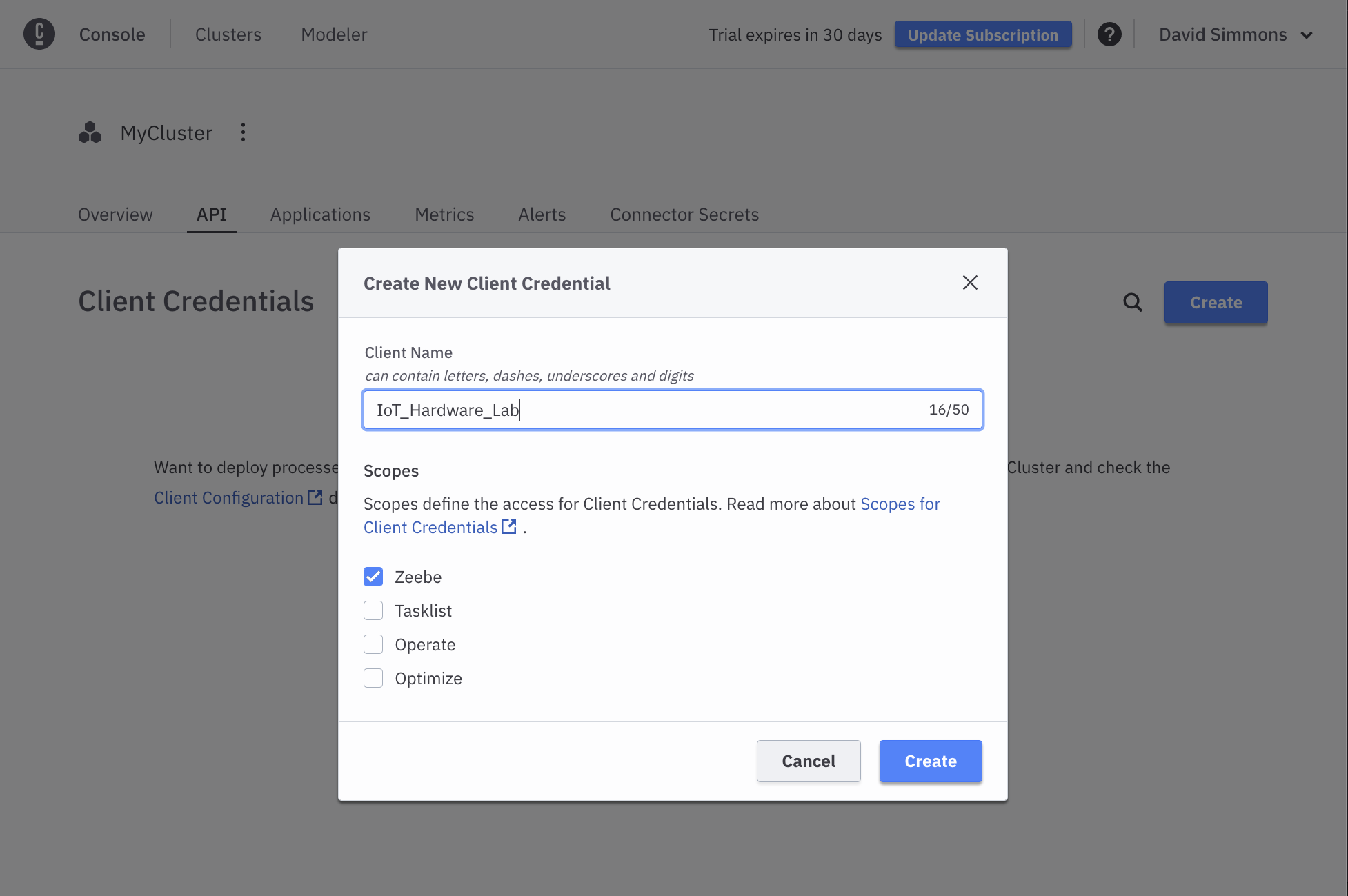Uncheck the Zeebe scope checkbox
The image size is (1348, 896).
(x=373, y=577)
